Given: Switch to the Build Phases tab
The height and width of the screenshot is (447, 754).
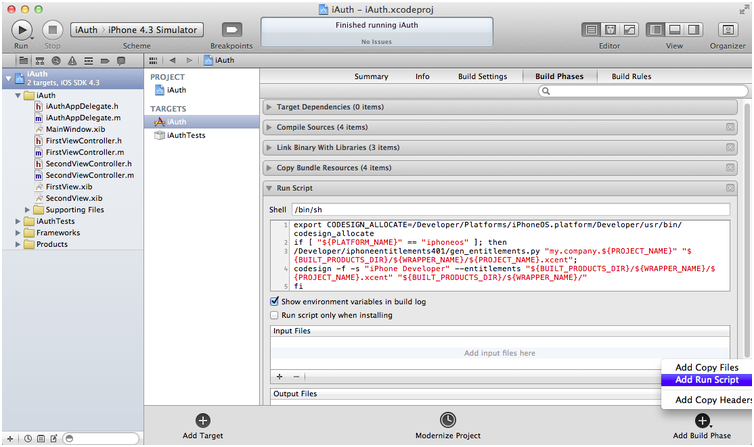Looking at the screenshot, I should [x=559, y=76].
